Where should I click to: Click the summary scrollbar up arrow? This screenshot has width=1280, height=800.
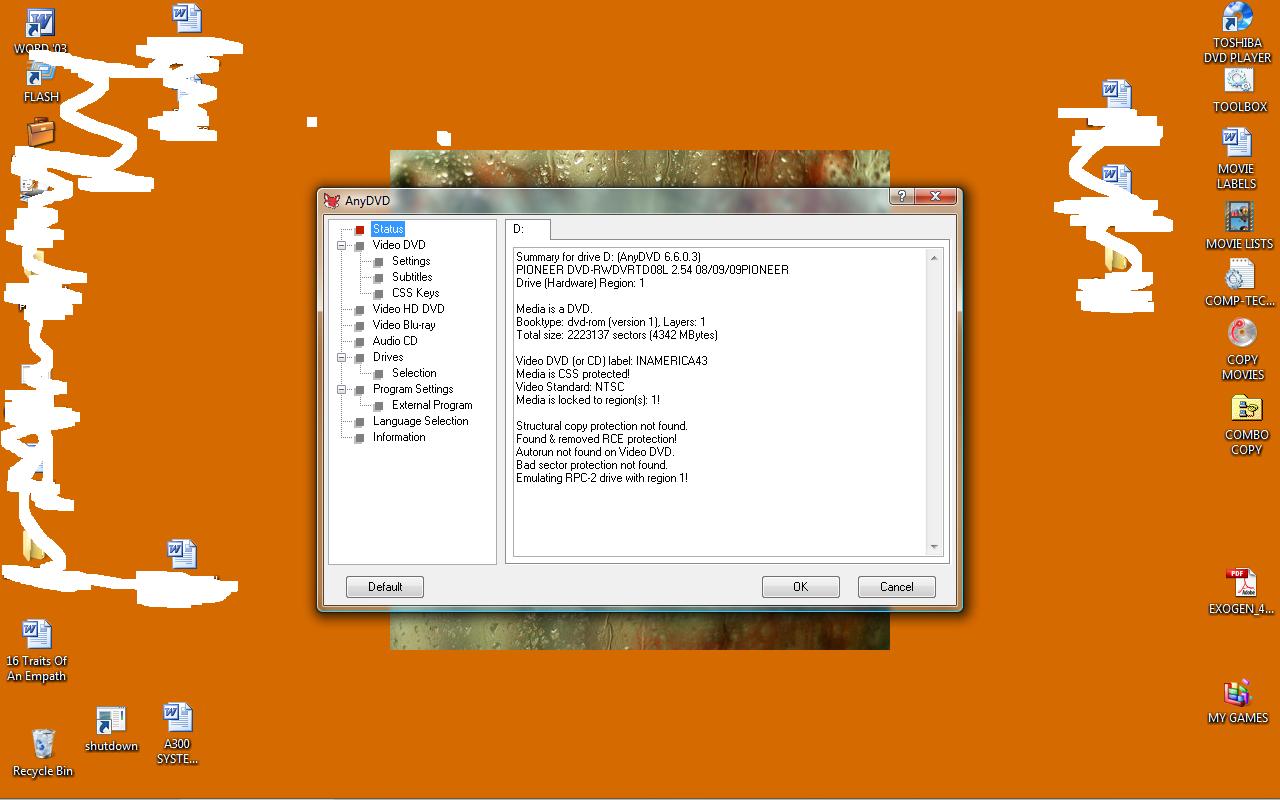coord(935,258)
